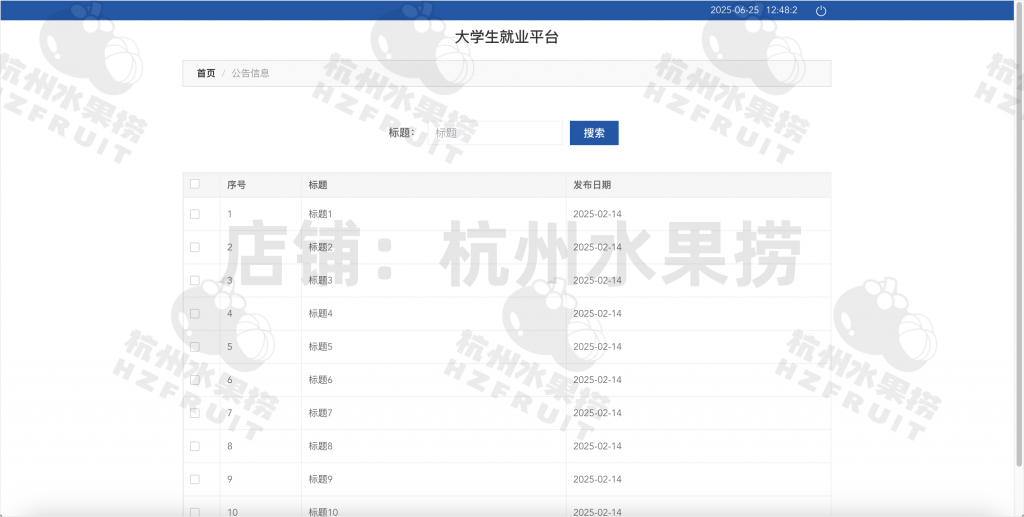1024x517 pixels.
Task: Click the power logout icon
Action: click(x=821, y=10)
